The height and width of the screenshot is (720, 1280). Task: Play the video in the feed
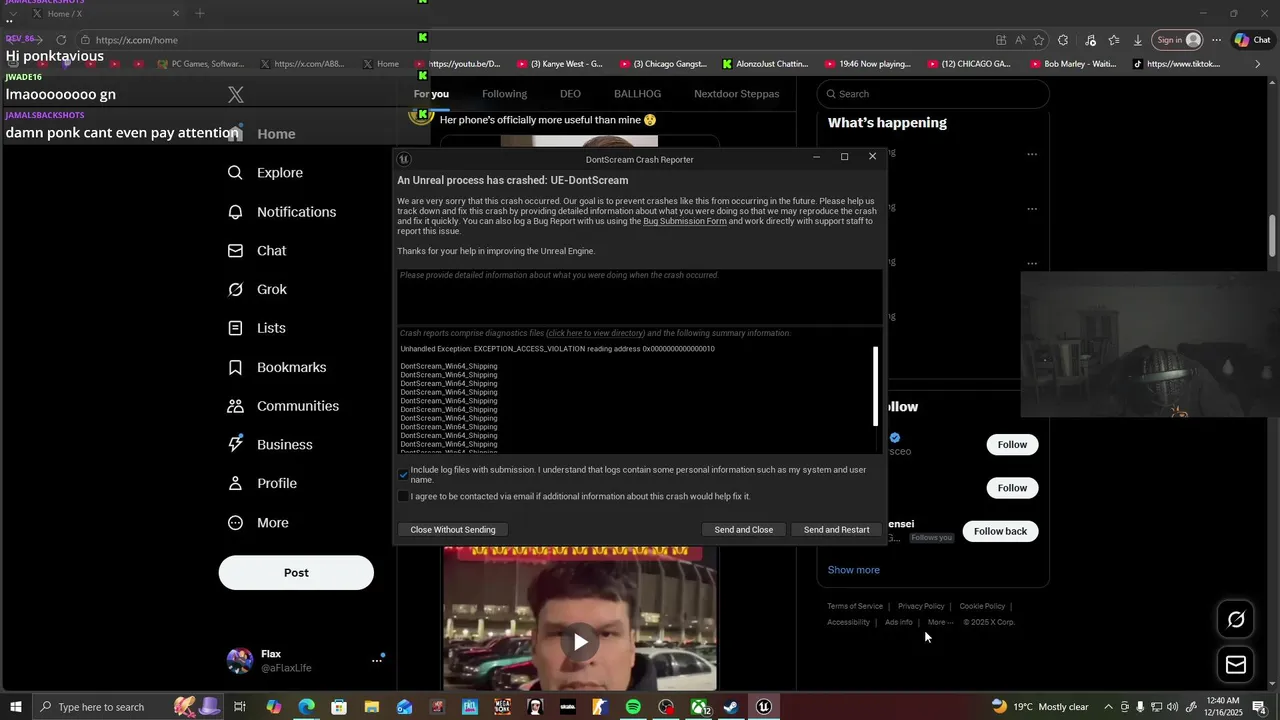tap(580, 642)
